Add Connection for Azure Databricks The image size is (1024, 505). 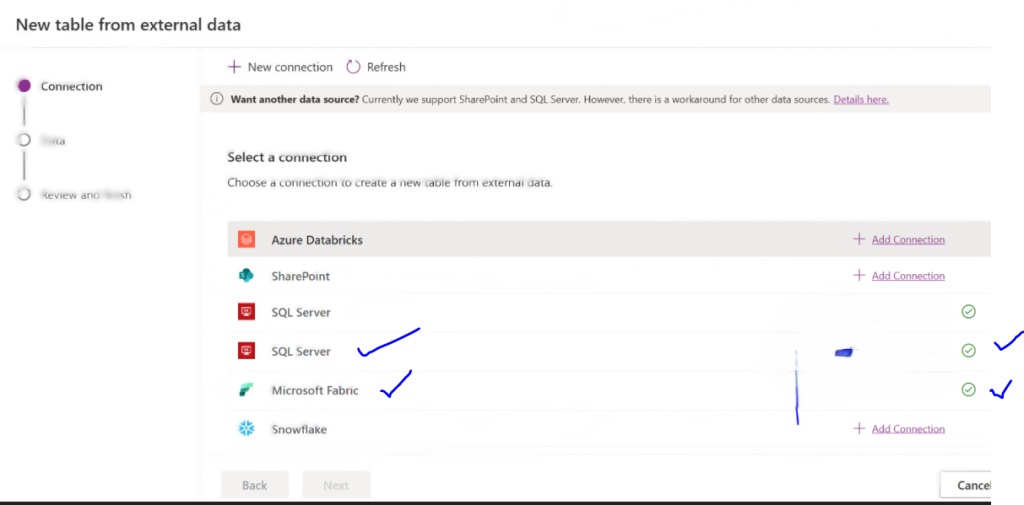coord(907,240)
